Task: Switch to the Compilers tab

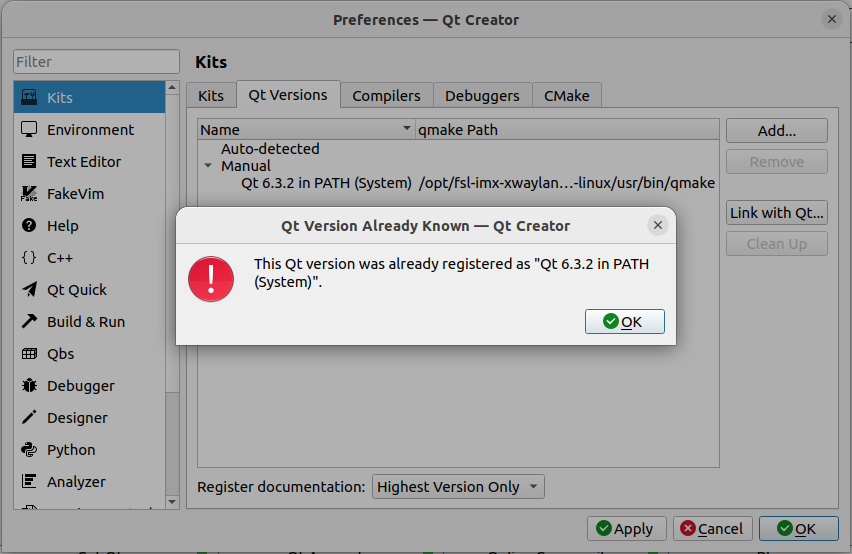Action: (x=386, y=96)
